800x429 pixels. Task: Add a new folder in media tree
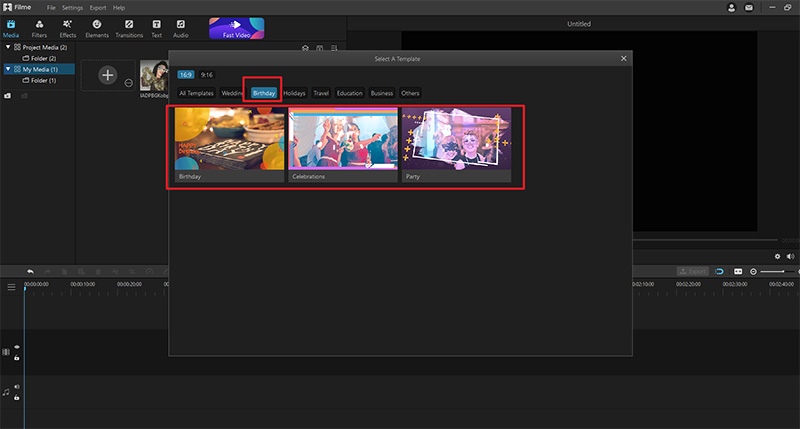7,96
